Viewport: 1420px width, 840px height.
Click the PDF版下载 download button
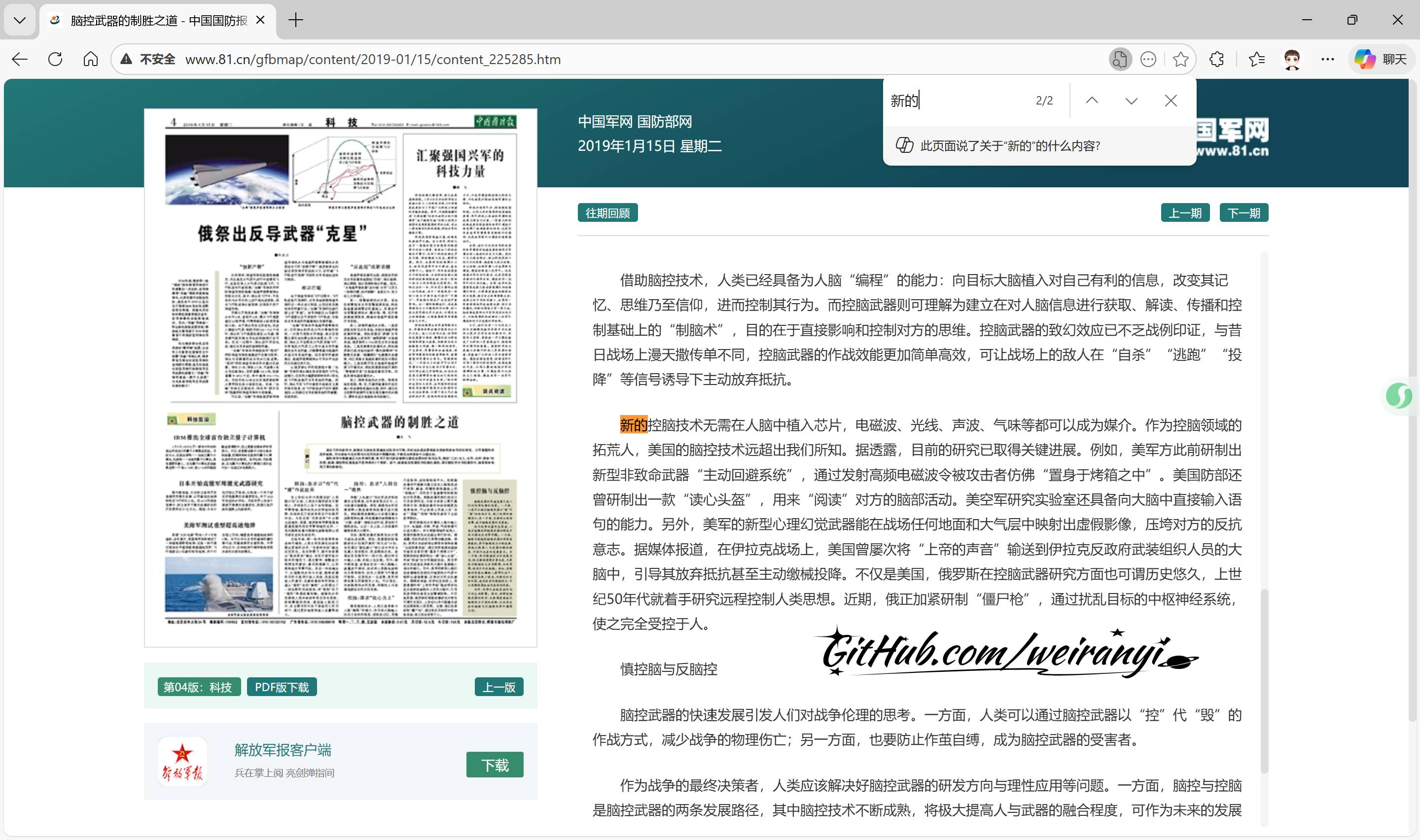(281, 686)
